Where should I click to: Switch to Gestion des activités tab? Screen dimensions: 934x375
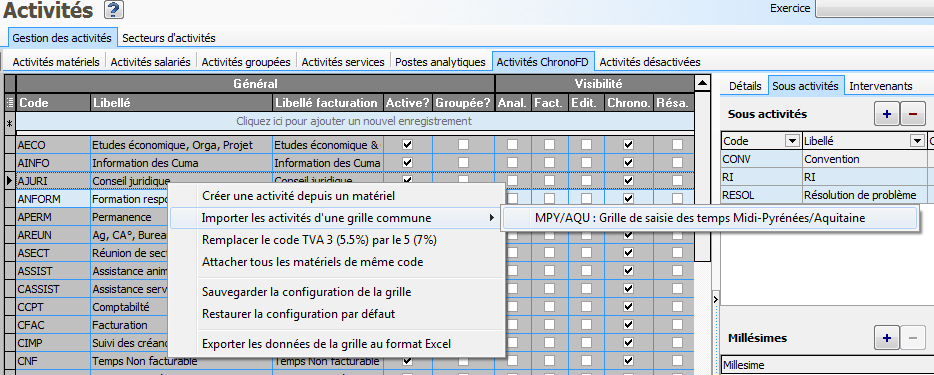(62, 38)
